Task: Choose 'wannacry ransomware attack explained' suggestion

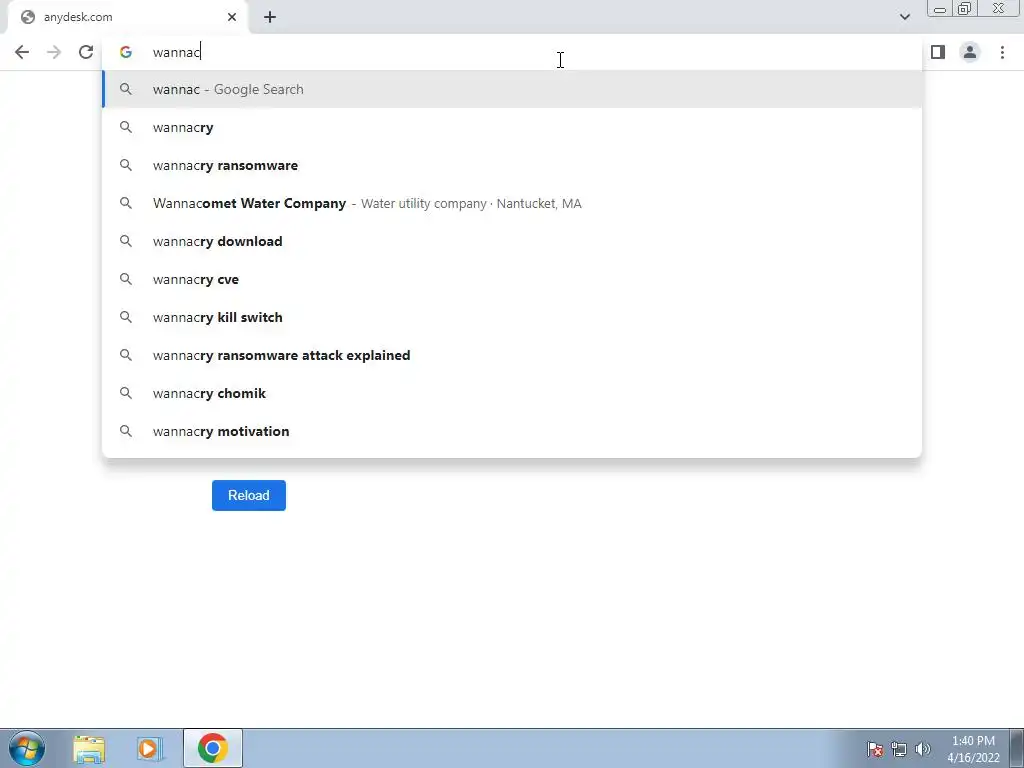Action: 512,355
